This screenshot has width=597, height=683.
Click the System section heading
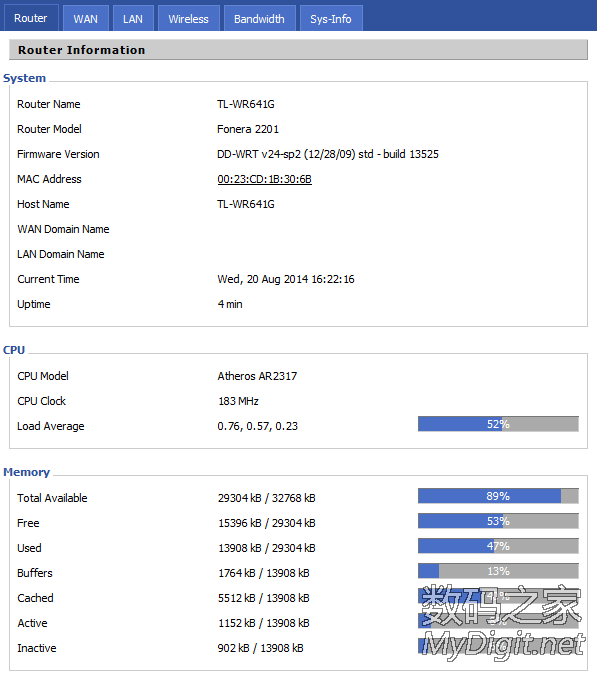click(x=24, y=78)
